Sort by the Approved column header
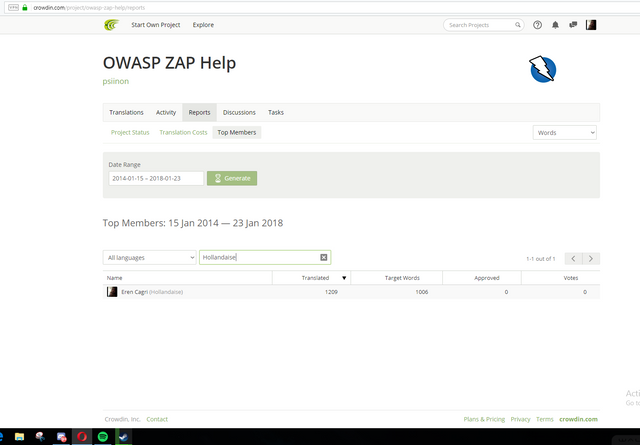This screenshot has width=640, height=445. coord(482,278)
